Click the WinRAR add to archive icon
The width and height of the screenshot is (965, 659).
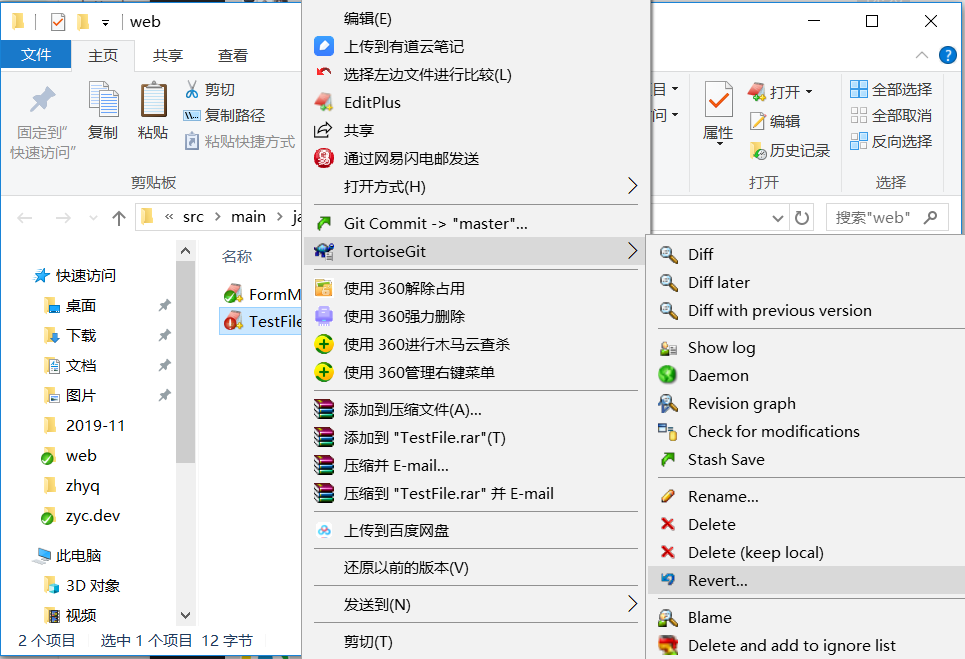(x=324, y=409)
